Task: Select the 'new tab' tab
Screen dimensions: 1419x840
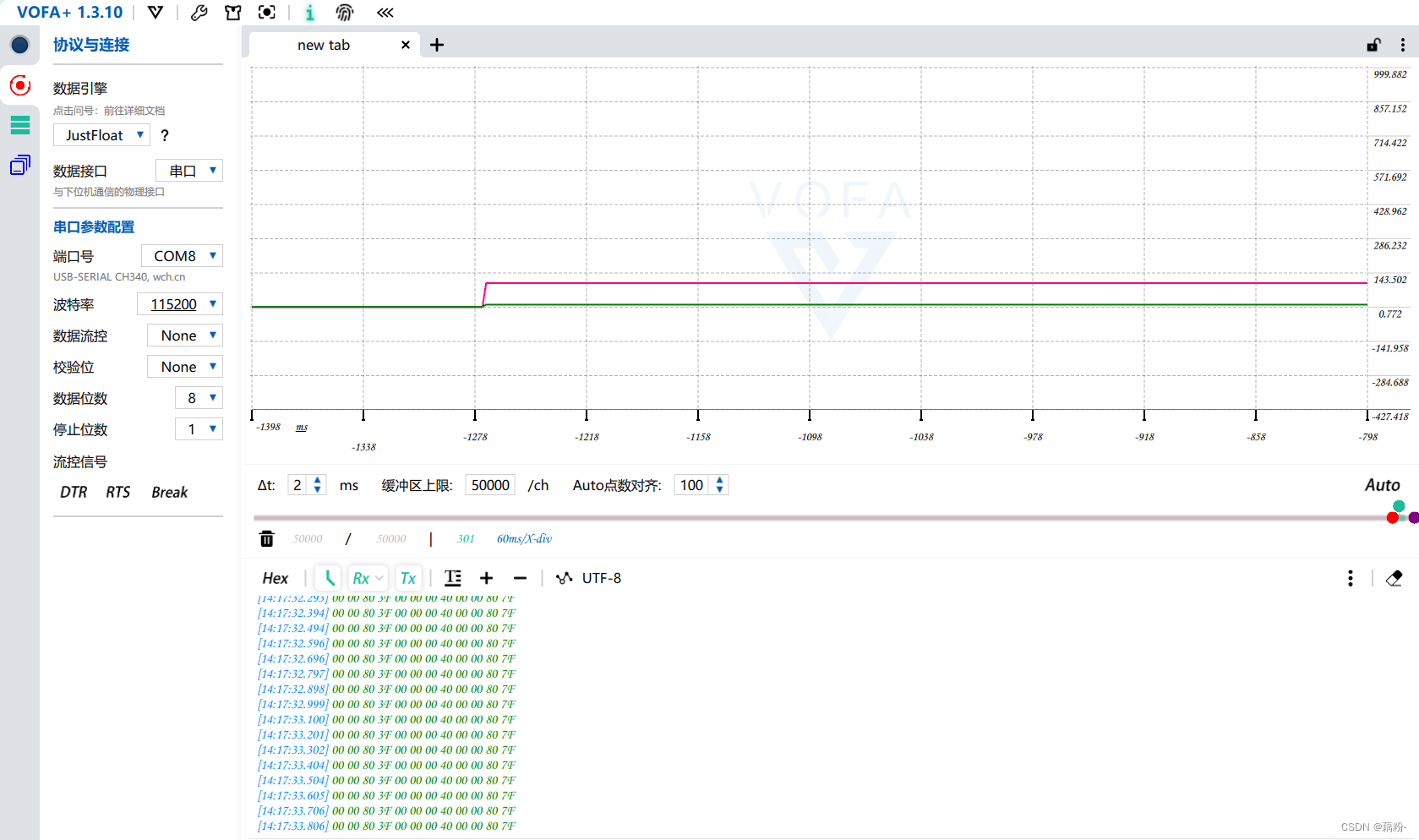Action: [324, 45]
